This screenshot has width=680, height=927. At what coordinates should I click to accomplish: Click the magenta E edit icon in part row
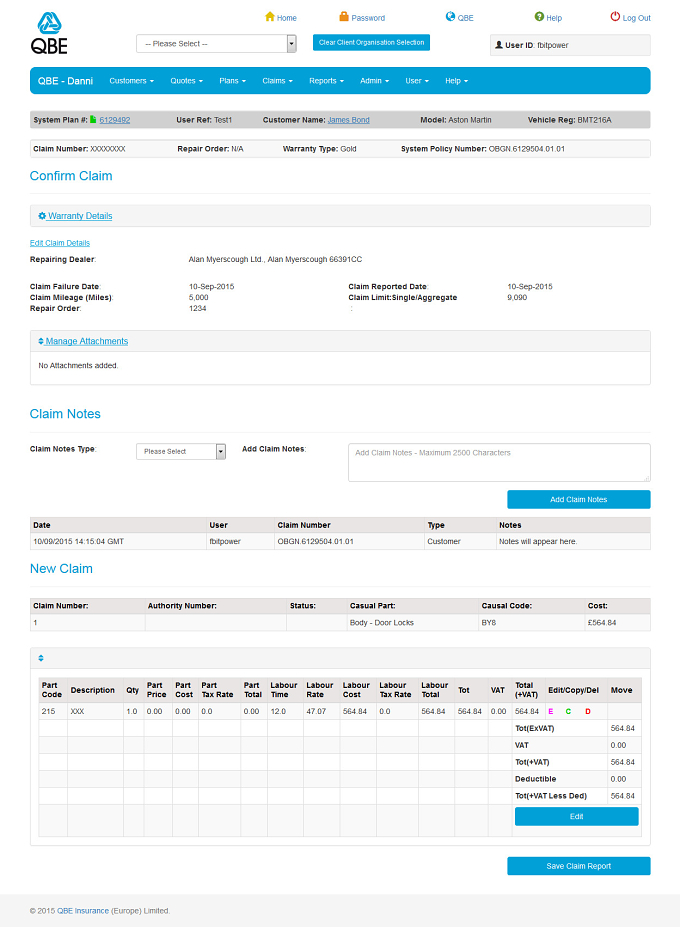(x=551, y=711)
